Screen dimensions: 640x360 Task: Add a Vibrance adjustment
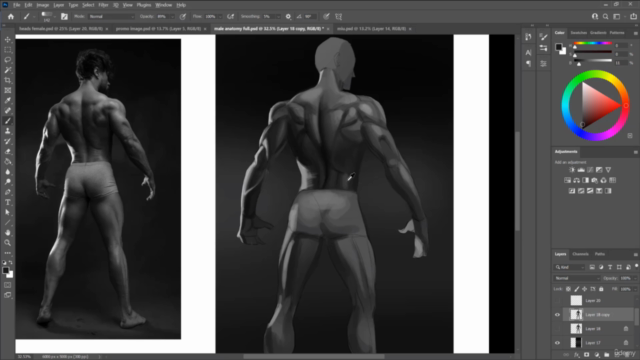[x=608, y=170]
